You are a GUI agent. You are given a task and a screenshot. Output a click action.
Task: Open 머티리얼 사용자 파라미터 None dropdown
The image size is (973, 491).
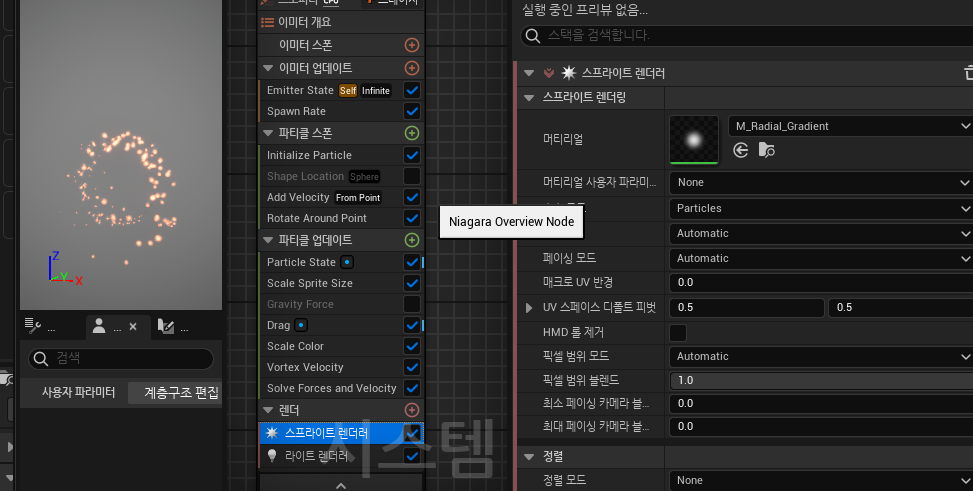821,182
